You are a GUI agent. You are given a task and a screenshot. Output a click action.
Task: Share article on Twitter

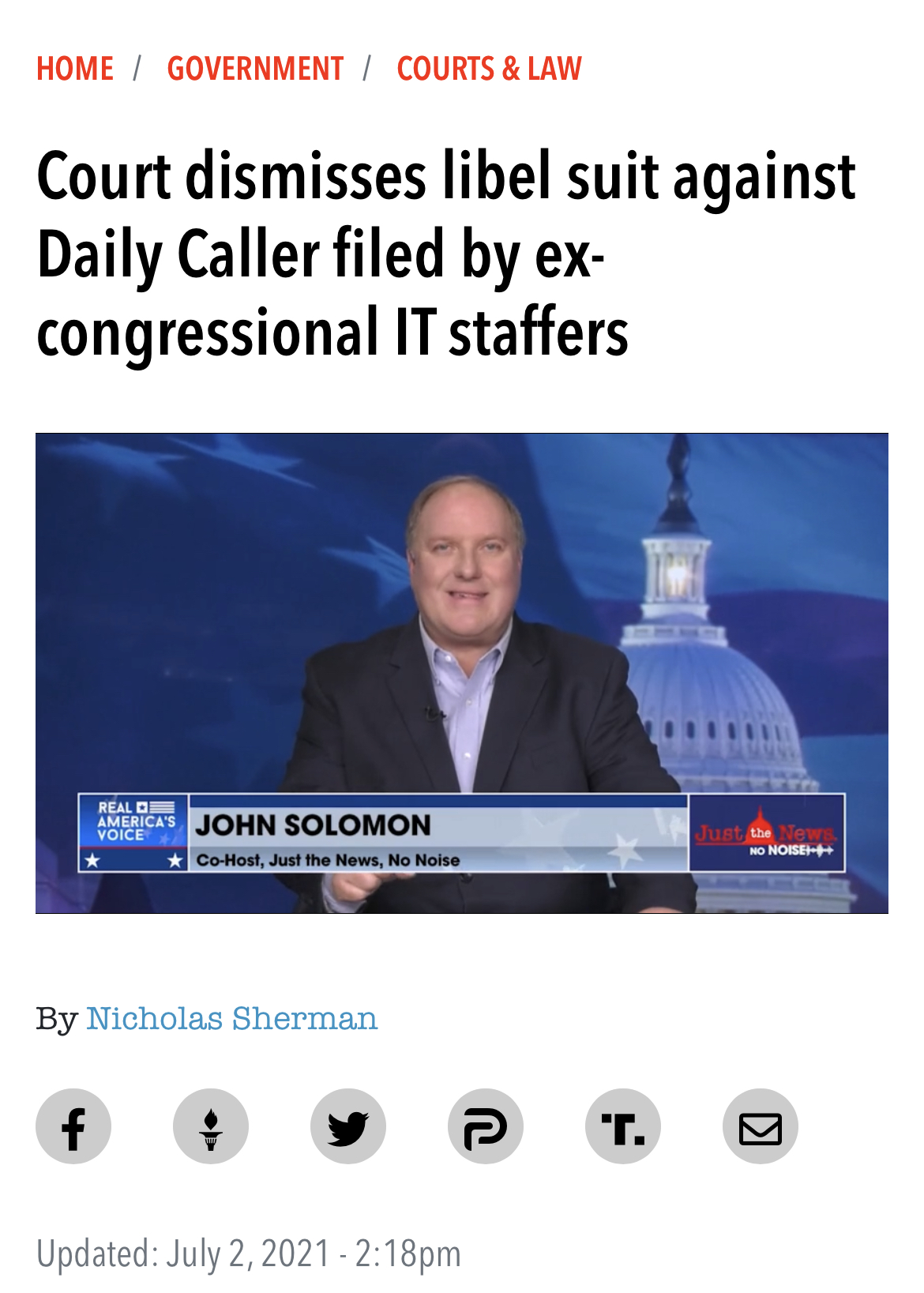tap(348, 1126)
